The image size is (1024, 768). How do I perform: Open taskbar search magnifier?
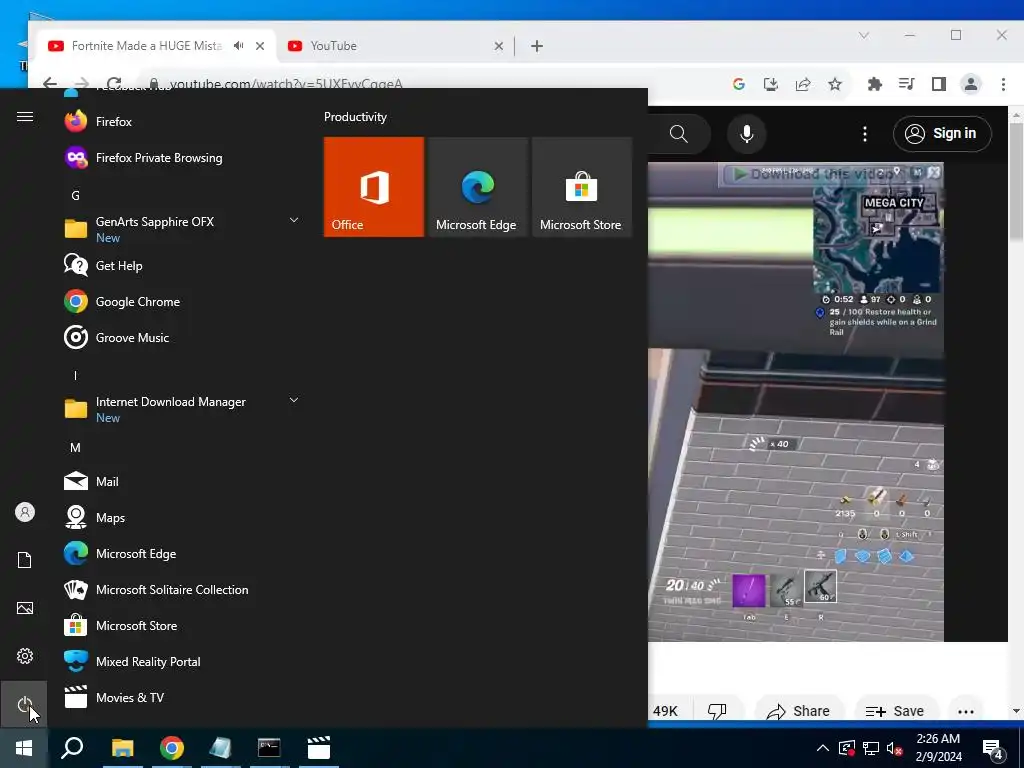click(x=72, y=748)
